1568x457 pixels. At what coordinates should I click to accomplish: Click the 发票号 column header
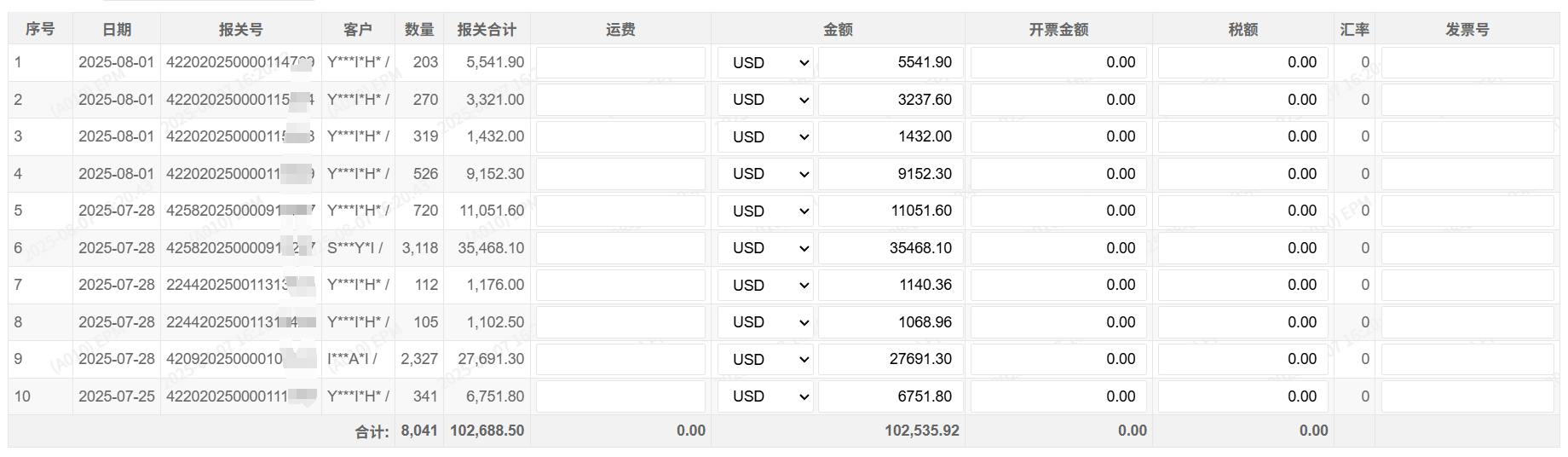[x=1467, y=30]
